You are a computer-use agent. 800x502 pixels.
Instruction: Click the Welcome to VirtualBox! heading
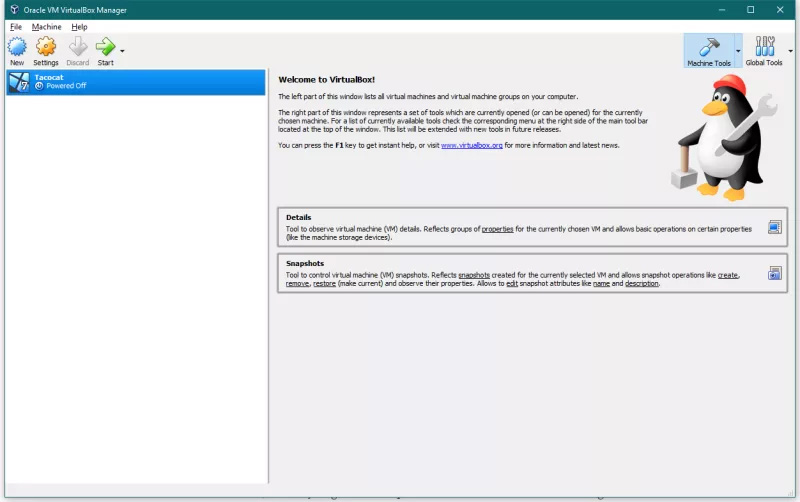click(x=327, y=80)
